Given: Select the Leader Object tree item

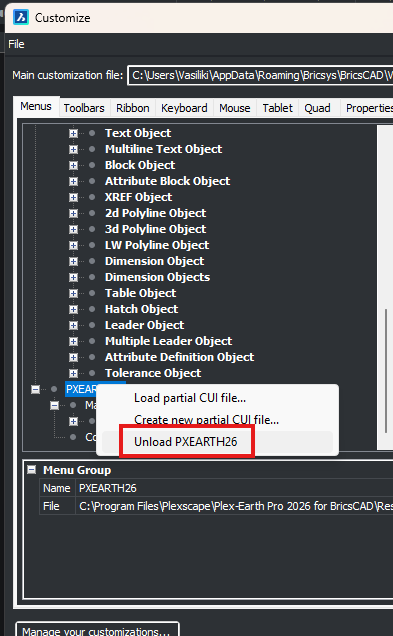Looking at the screenshot, I should 144,325.
